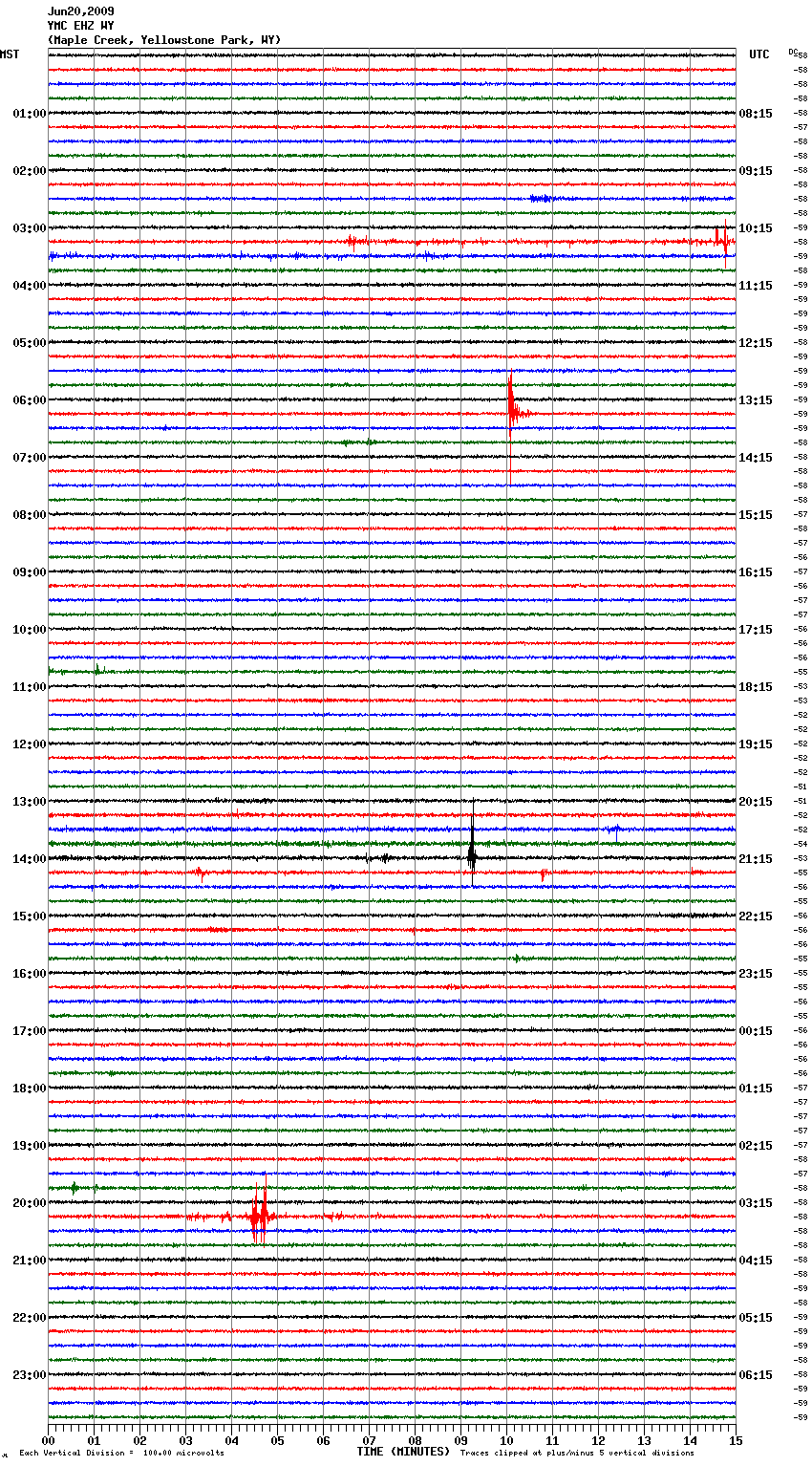Click the big red burst after 20:00
812x1466 pixels.
pyautogui.click(x=259, y=1216)
